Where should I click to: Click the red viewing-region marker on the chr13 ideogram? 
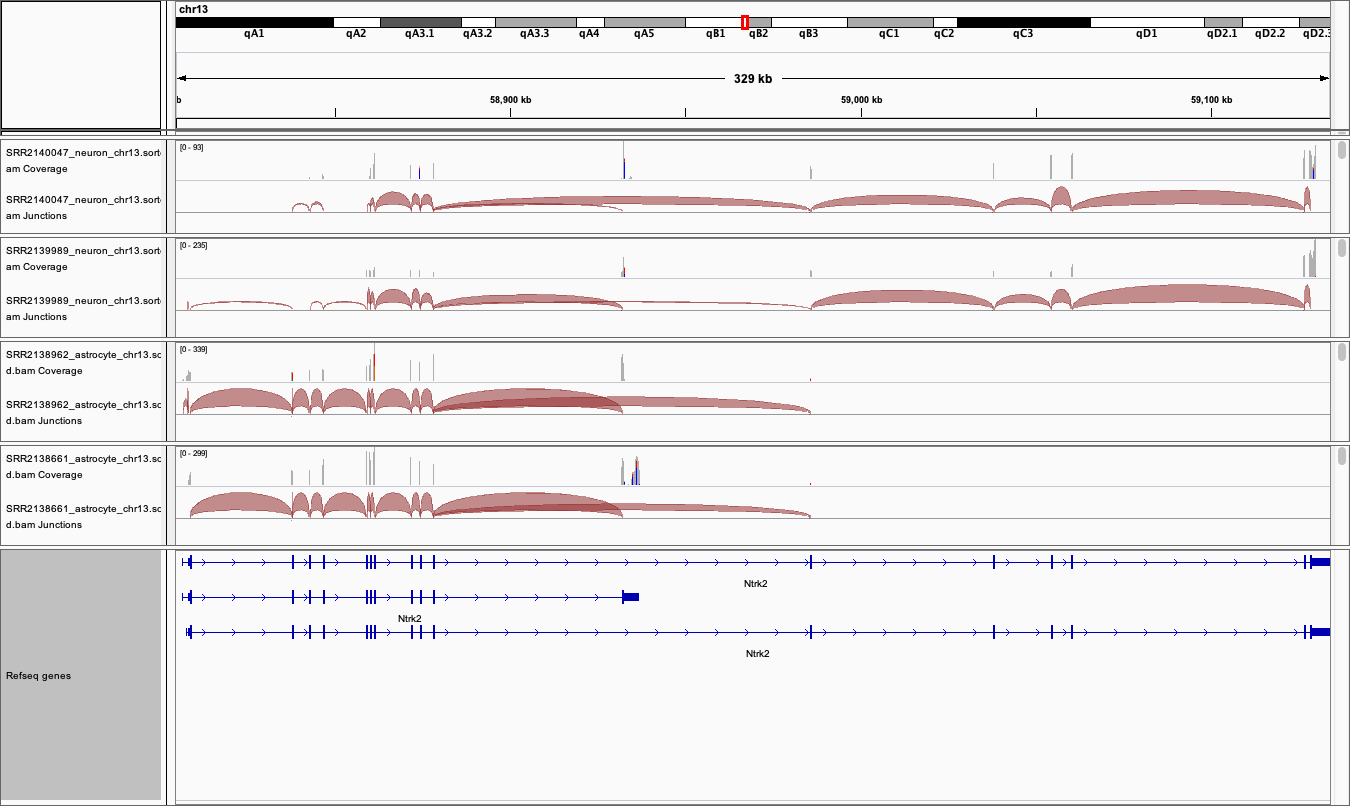click(745, 22)
